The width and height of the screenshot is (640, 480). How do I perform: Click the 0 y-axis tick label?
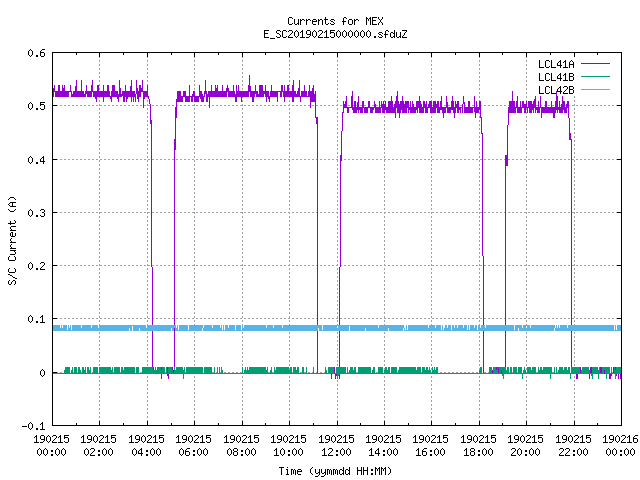click(42, 373)
